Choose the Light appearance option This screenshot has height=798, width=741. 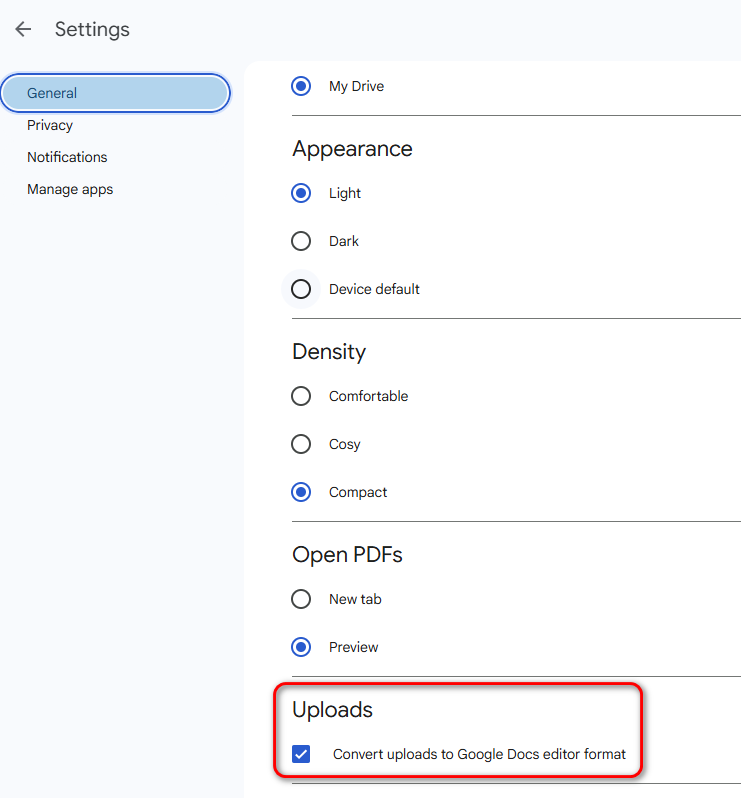[x=301, y=193]
